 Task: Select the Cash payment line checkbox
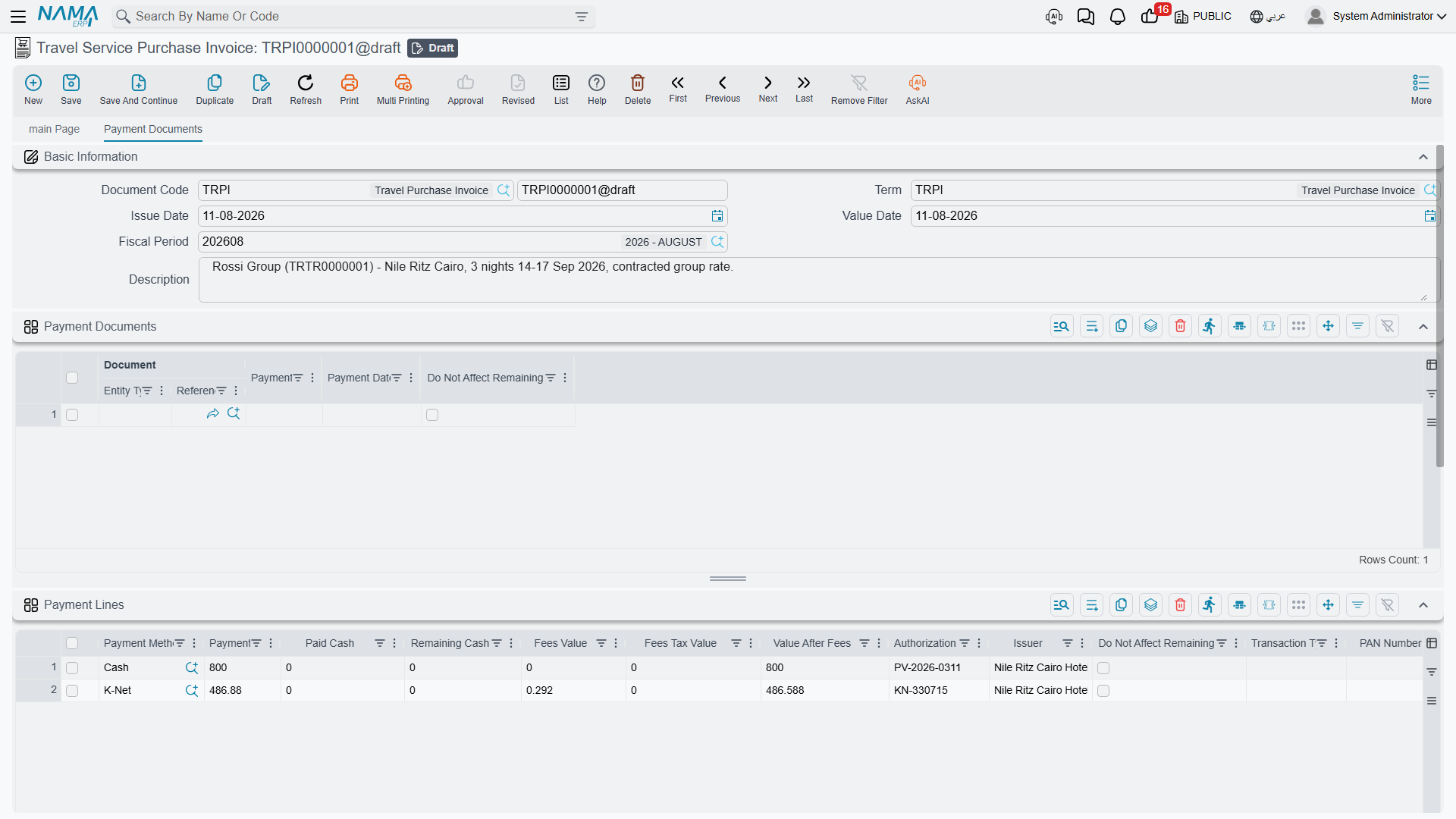click(72, 668)
